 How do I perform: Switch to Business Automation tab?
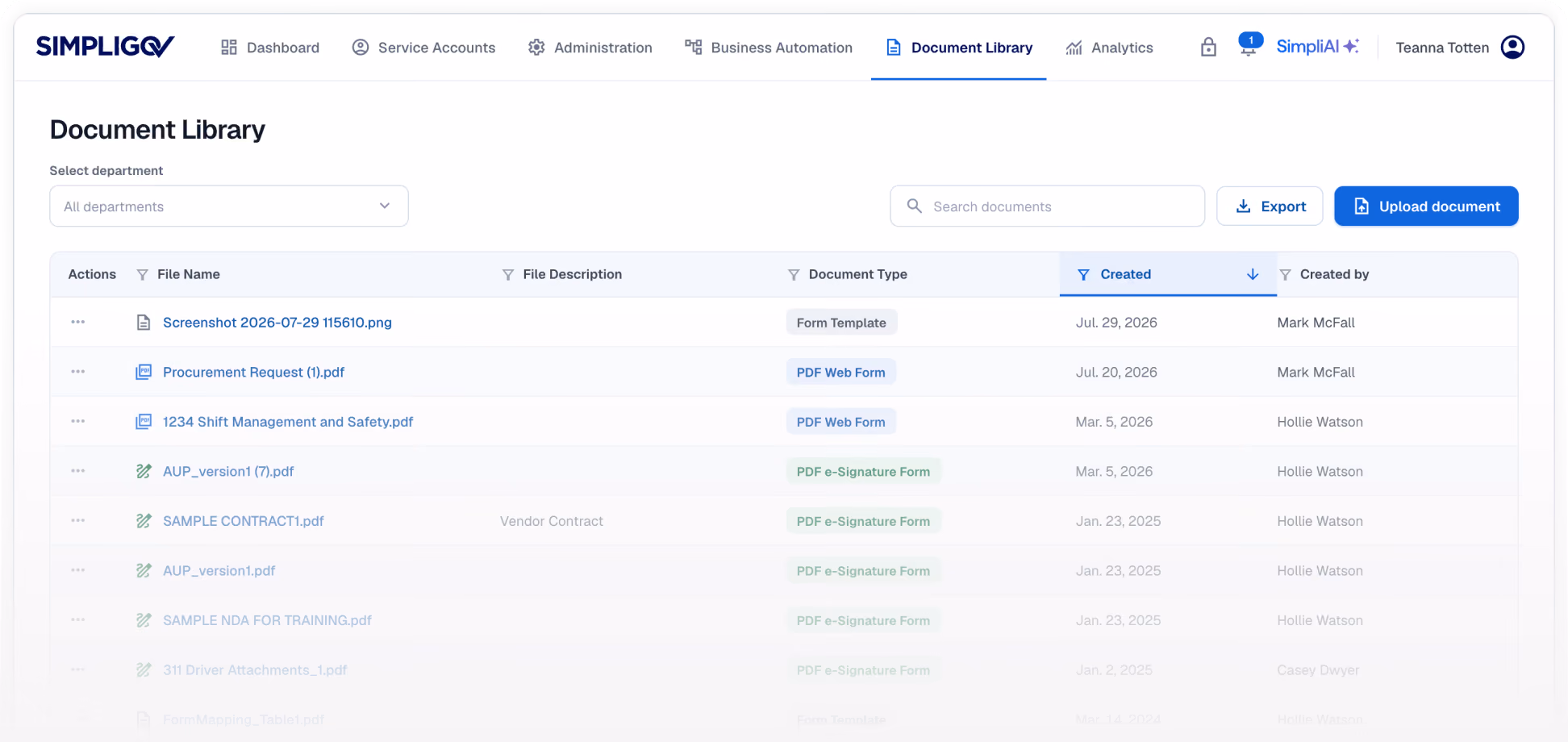(768, 48)
